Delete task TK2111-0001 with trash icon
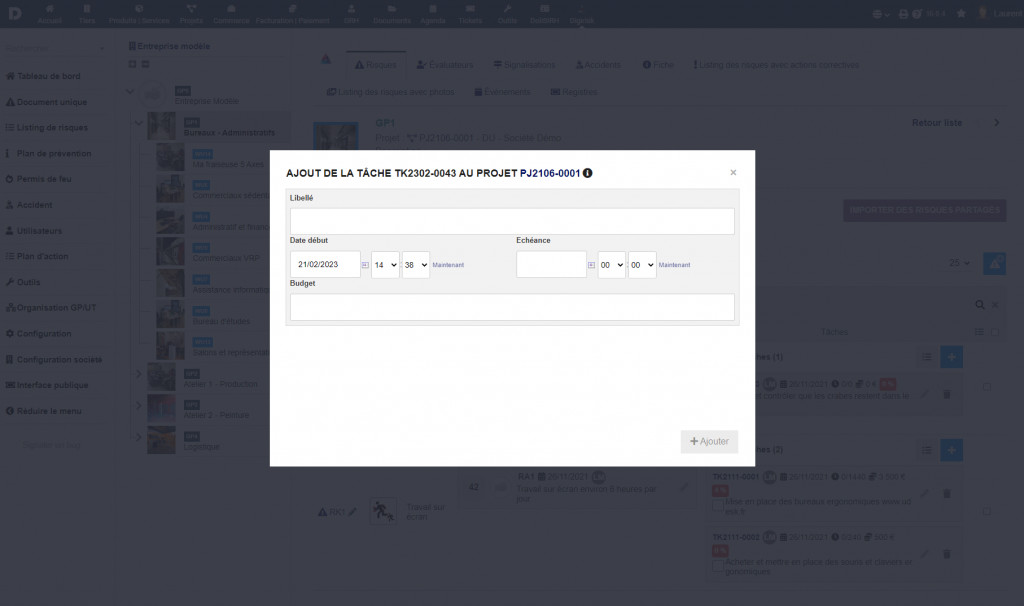 tap(947, 494)
